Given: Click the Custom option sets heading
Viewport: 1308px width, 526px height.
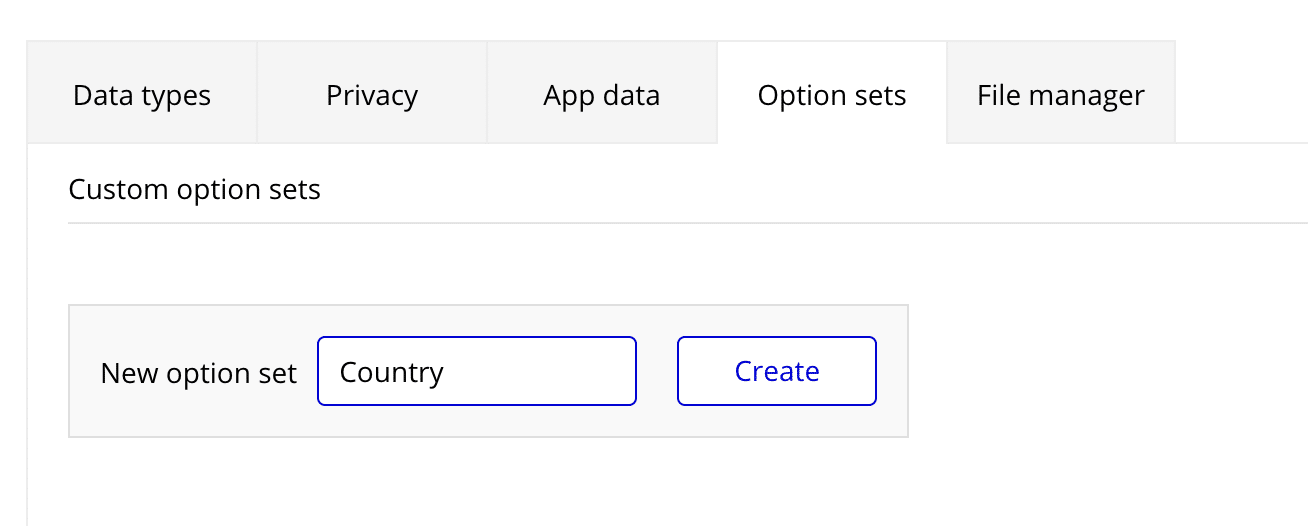Looking at the screenshot, I should (194, 189).
